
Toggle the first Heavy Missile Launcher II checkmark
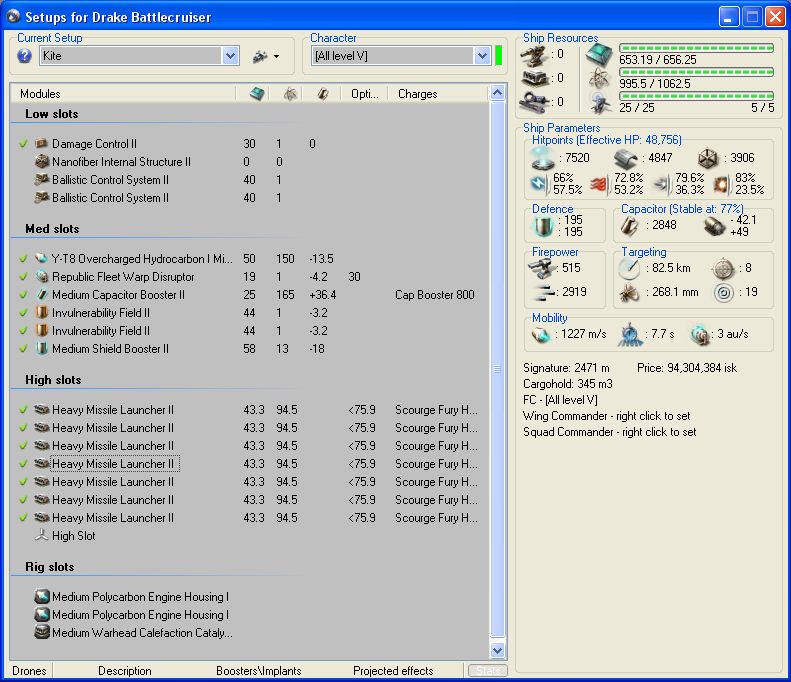coord(23,410)
